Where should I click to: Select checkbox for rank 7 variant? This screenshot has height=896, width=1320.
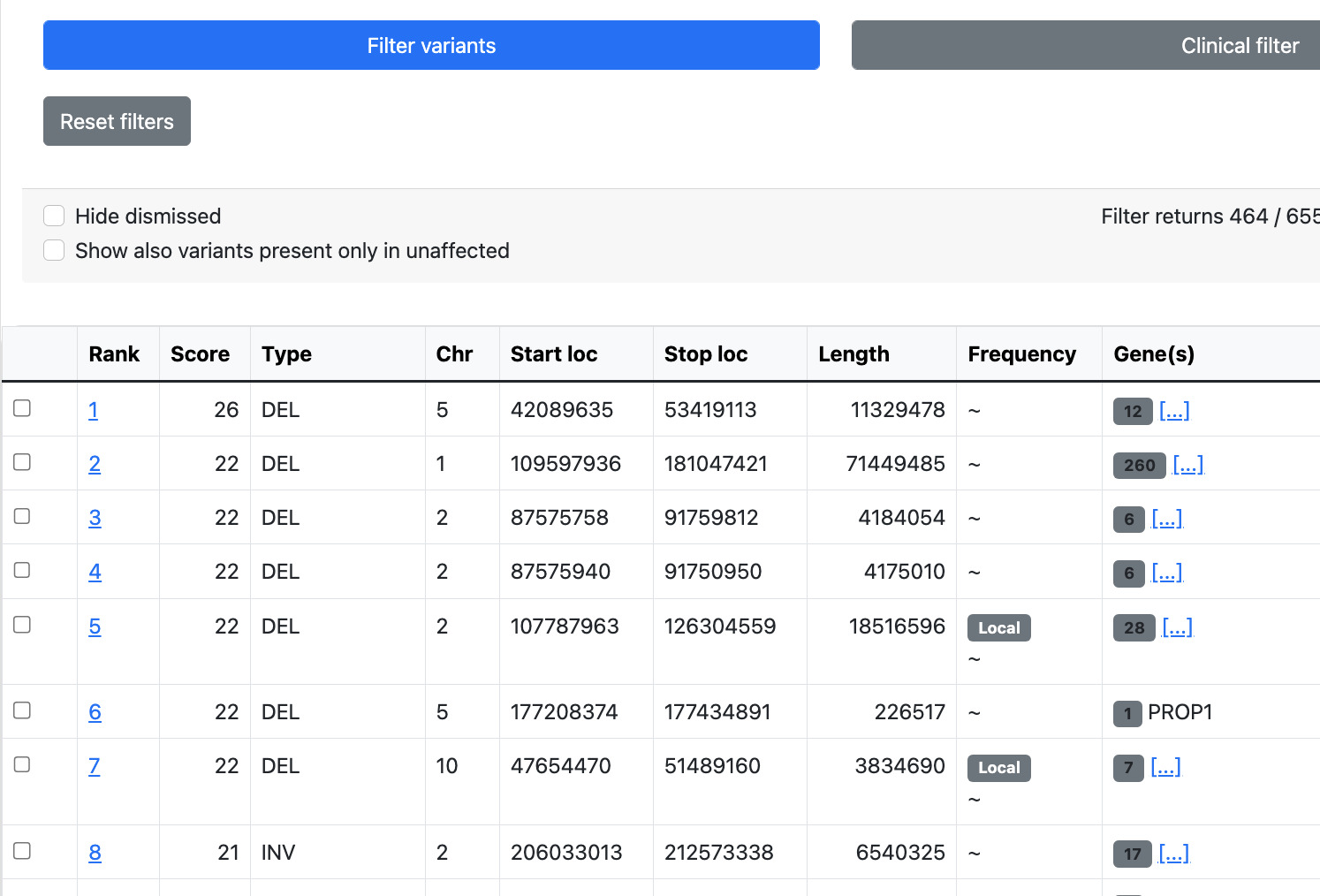coord(22,763)
